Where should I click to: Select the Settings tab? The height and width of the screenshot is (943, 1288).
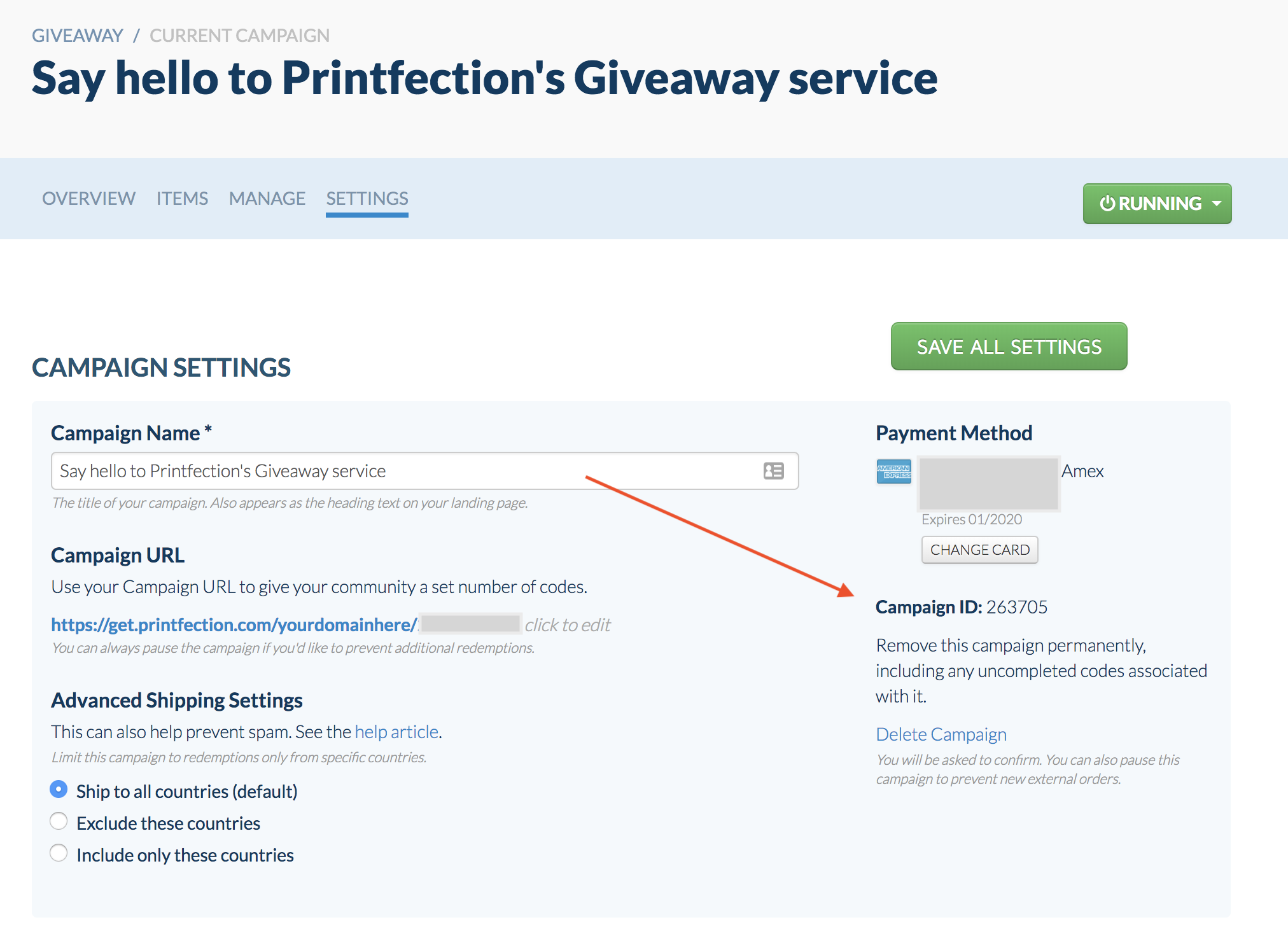[x=367, y=199]
